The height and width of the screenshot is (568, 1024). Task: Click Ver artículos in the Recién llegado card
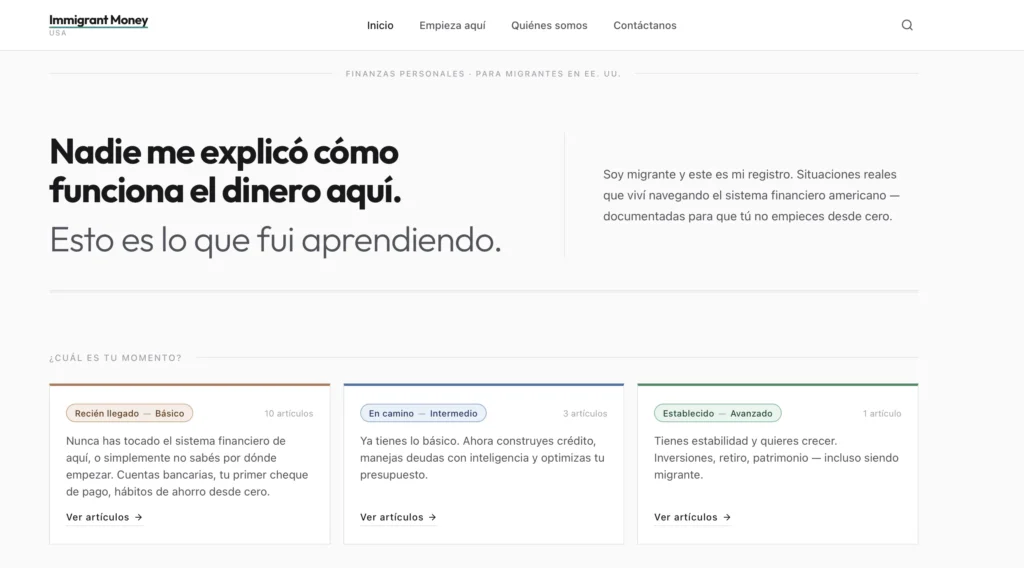pyautogui.click(x=104, y=517)
